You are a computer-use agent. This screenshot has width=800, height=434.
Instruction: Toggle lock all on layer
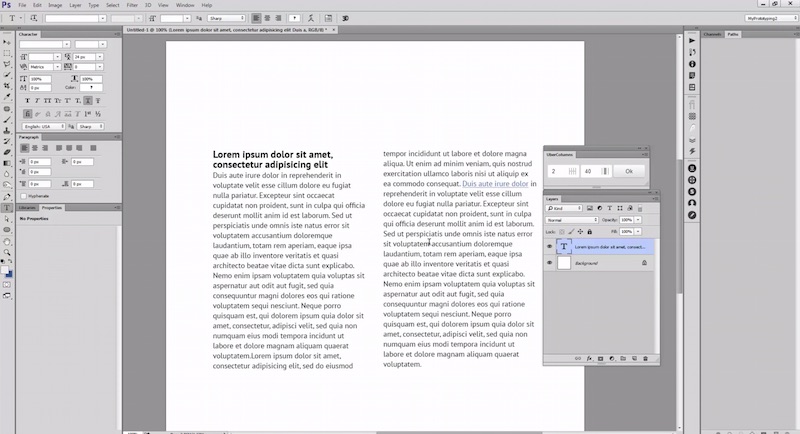(589, 232)
